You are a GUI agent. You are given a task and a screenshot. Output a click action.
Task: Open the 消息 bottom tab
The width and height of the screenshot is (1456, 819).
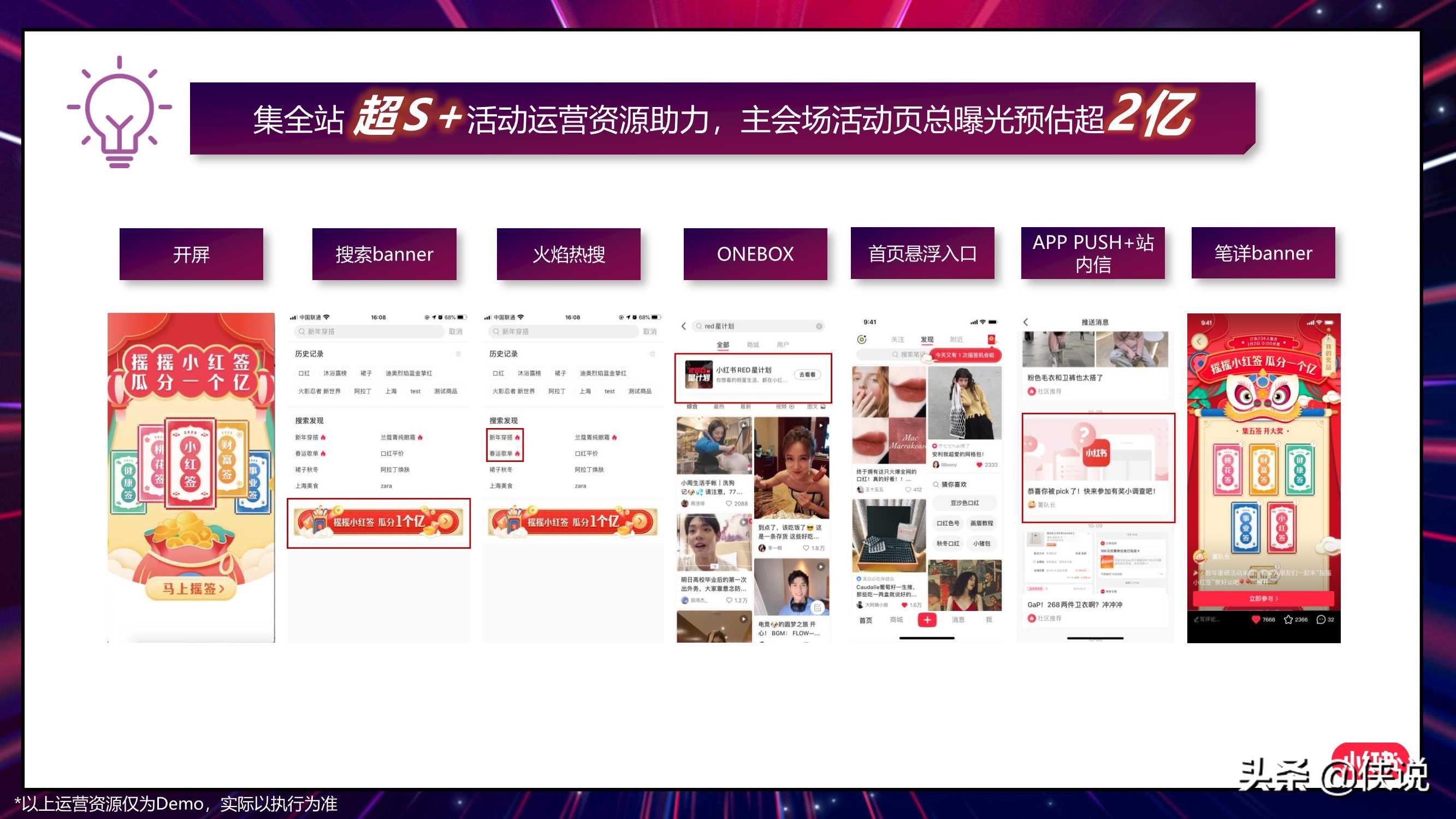(958, 620)
